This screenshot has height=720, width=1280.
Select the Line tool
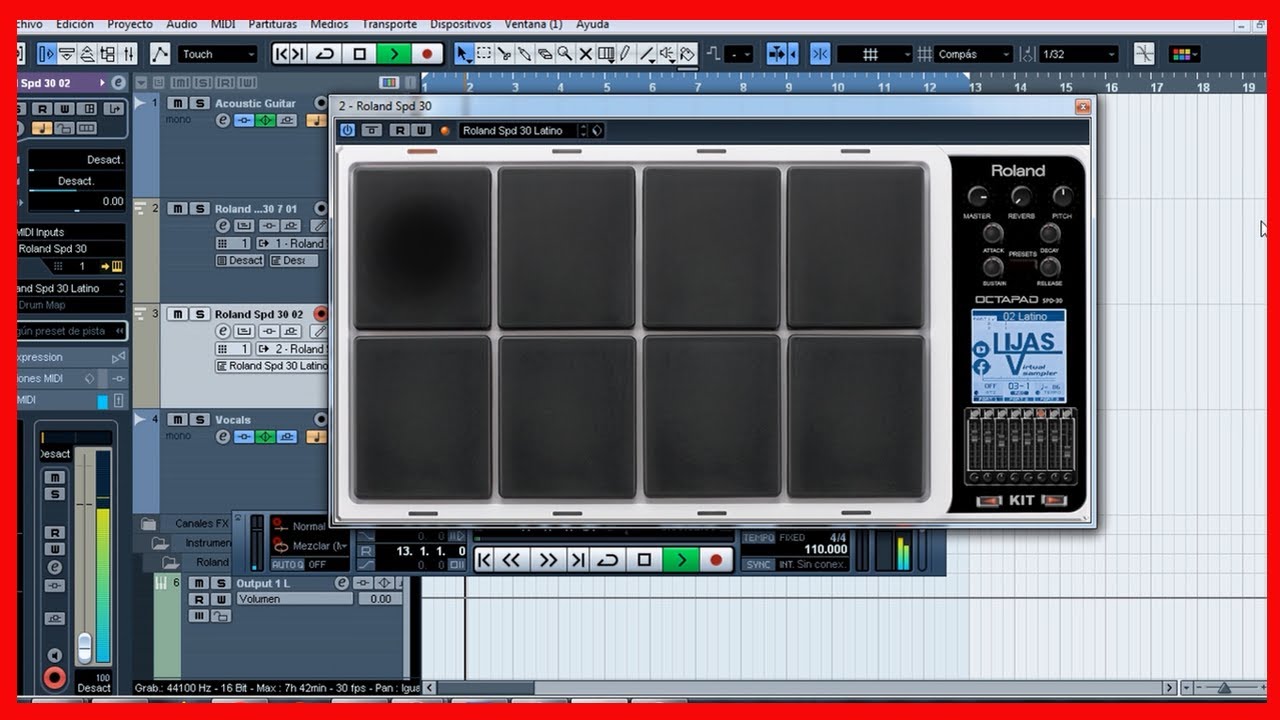[x=647, y=54]
